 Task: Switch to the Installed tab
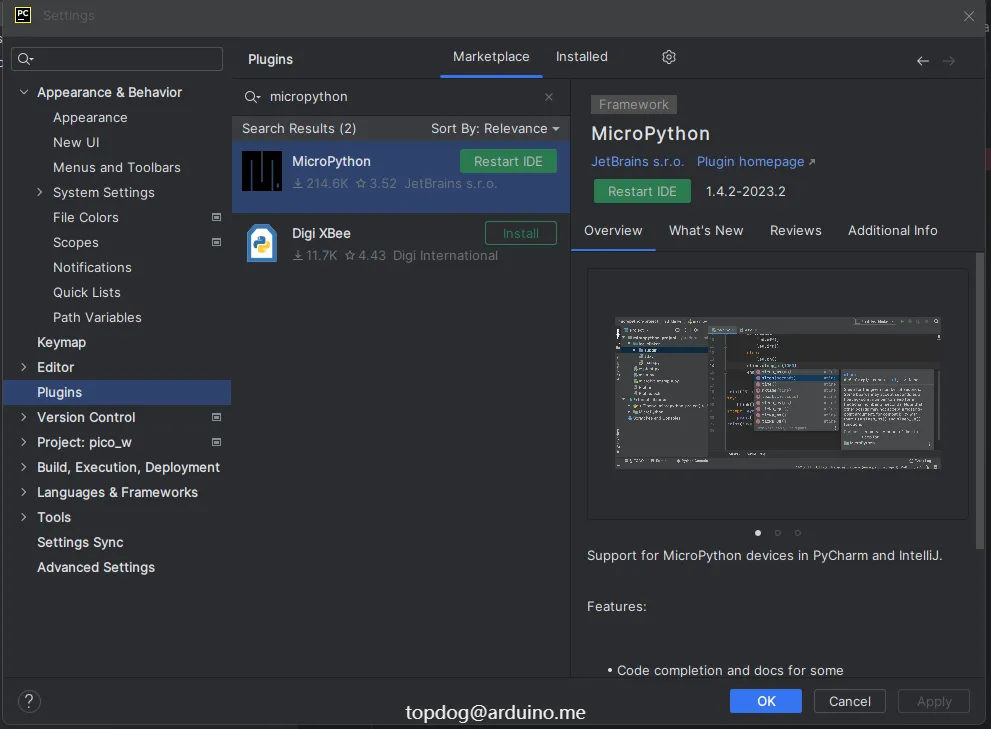click(581, 57)
